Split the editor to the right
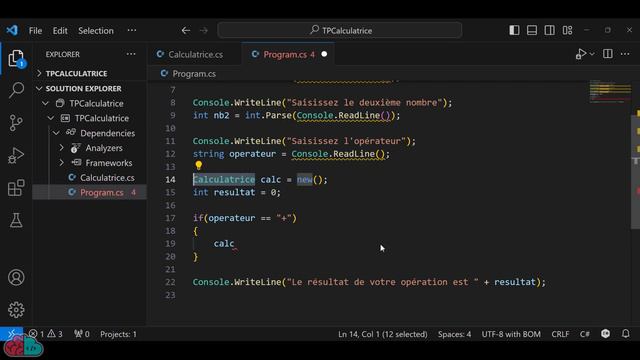This screenshot has width=640, height=360. (x=608, y=54)
